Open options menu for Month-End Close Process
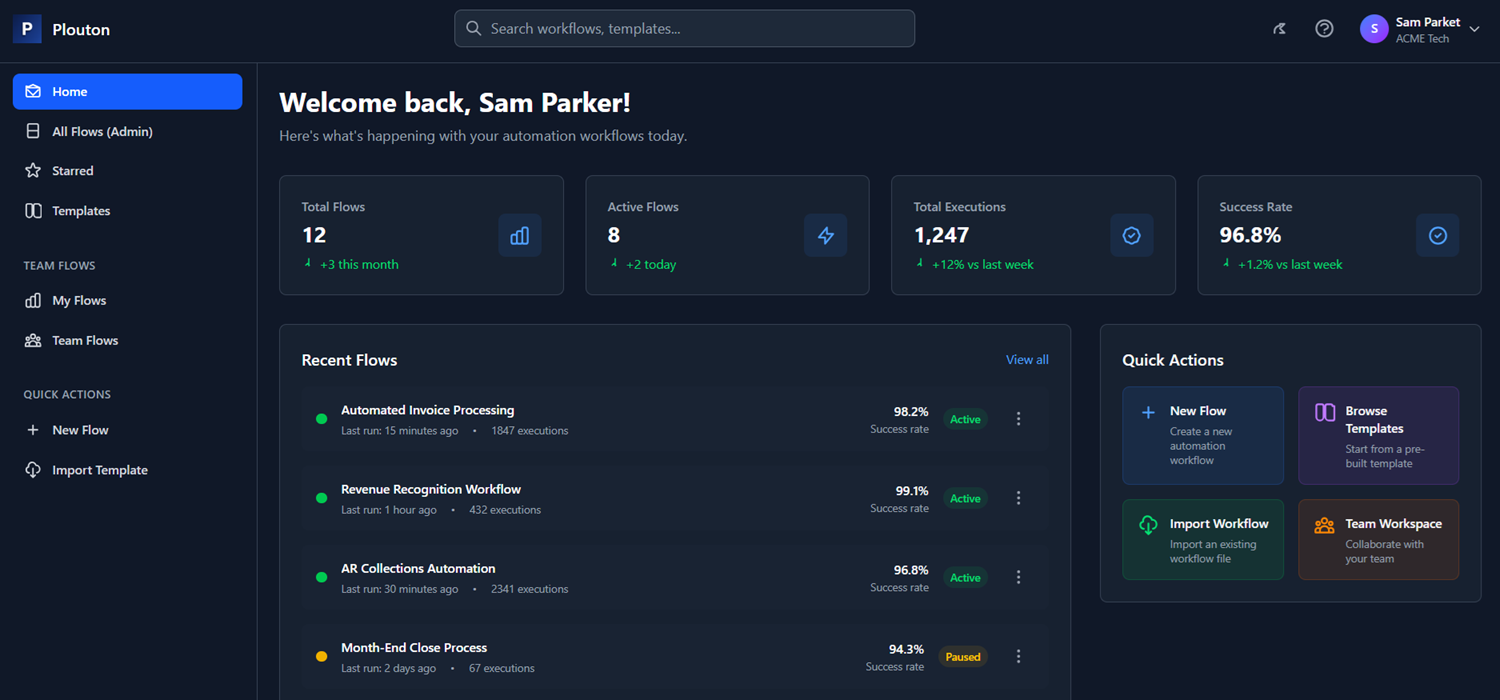Image resolution: width=1500 pixels, height=700 pixels. [1018, 656]
